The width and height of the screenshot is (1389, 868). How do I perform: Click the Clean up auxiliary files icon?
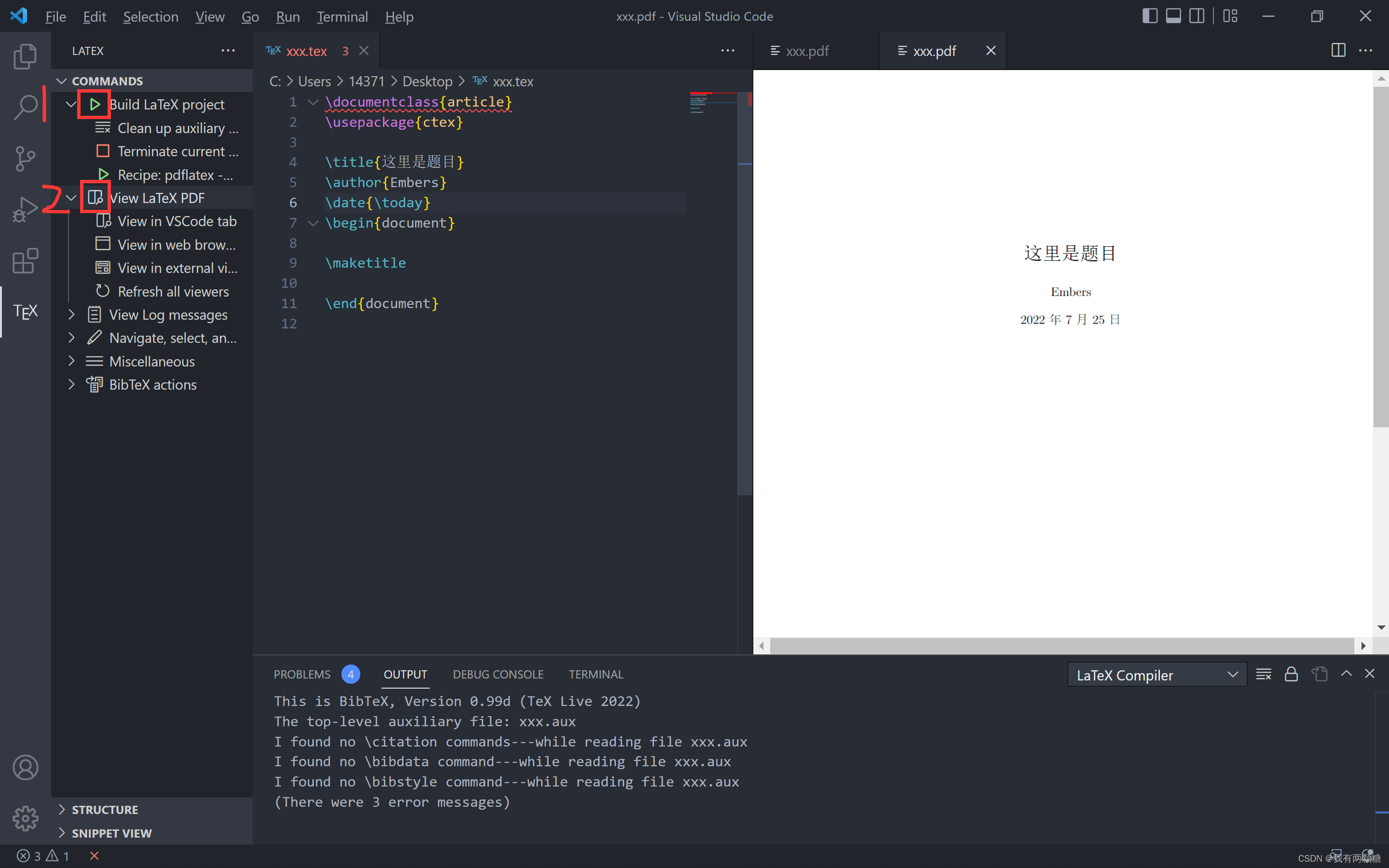(x=103, y=127)
